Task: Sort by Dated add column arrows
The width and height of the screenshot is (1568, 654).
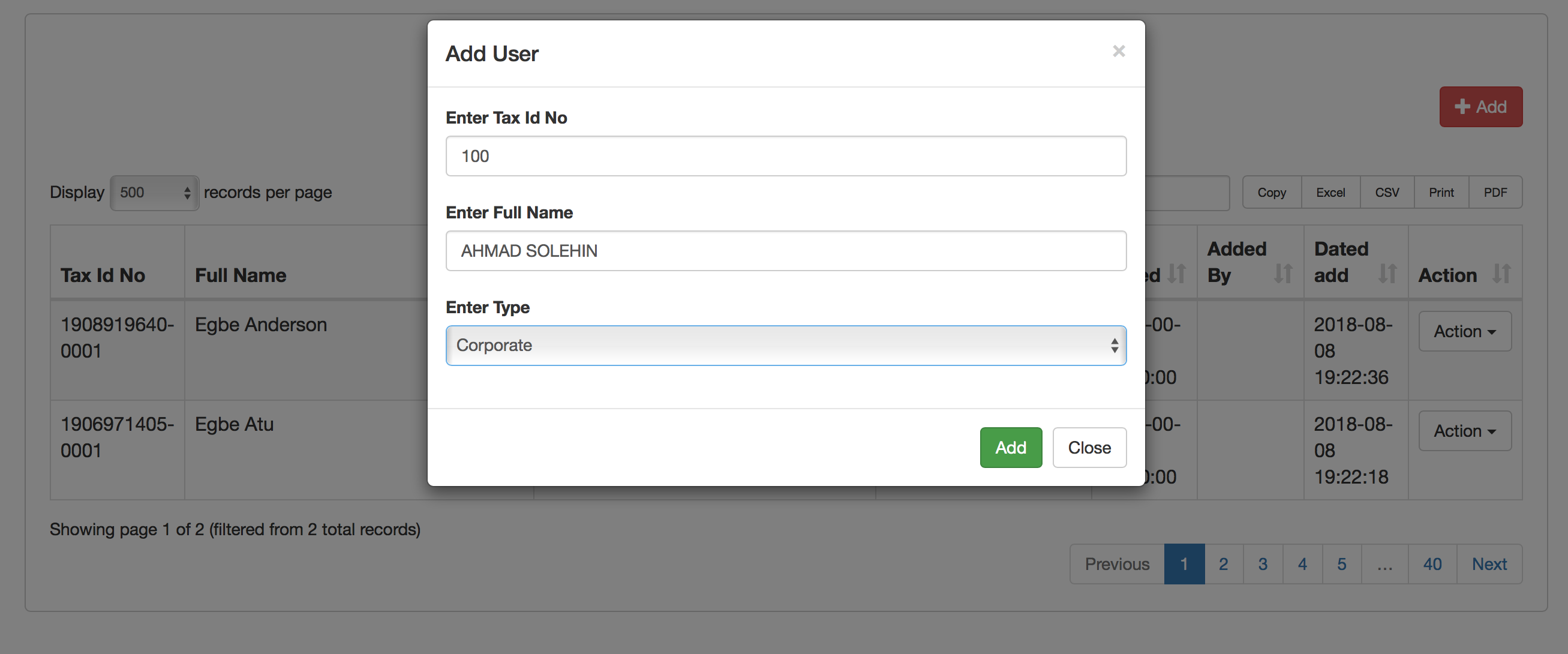Action: tap(1387, 274)
